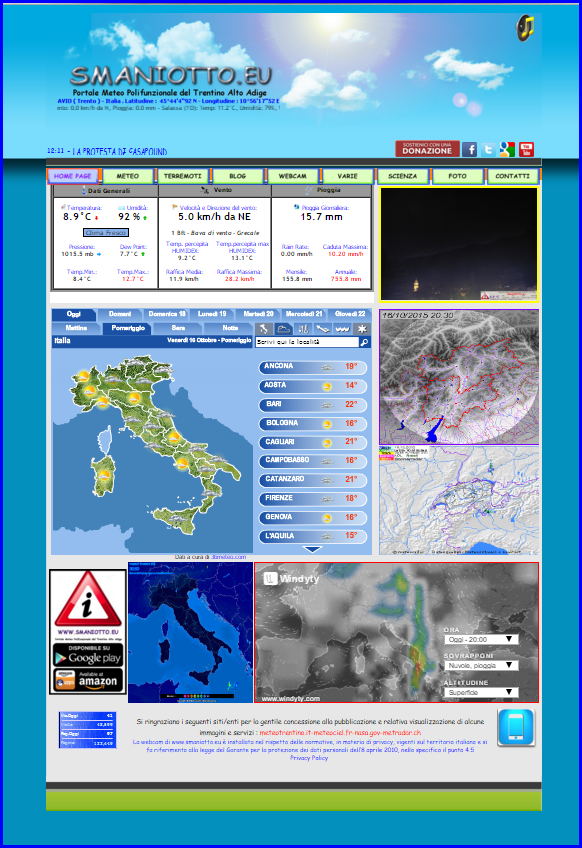Screen dimensions: 582x848
Task: Click the locality search magnifier icon
Action: 365,342
